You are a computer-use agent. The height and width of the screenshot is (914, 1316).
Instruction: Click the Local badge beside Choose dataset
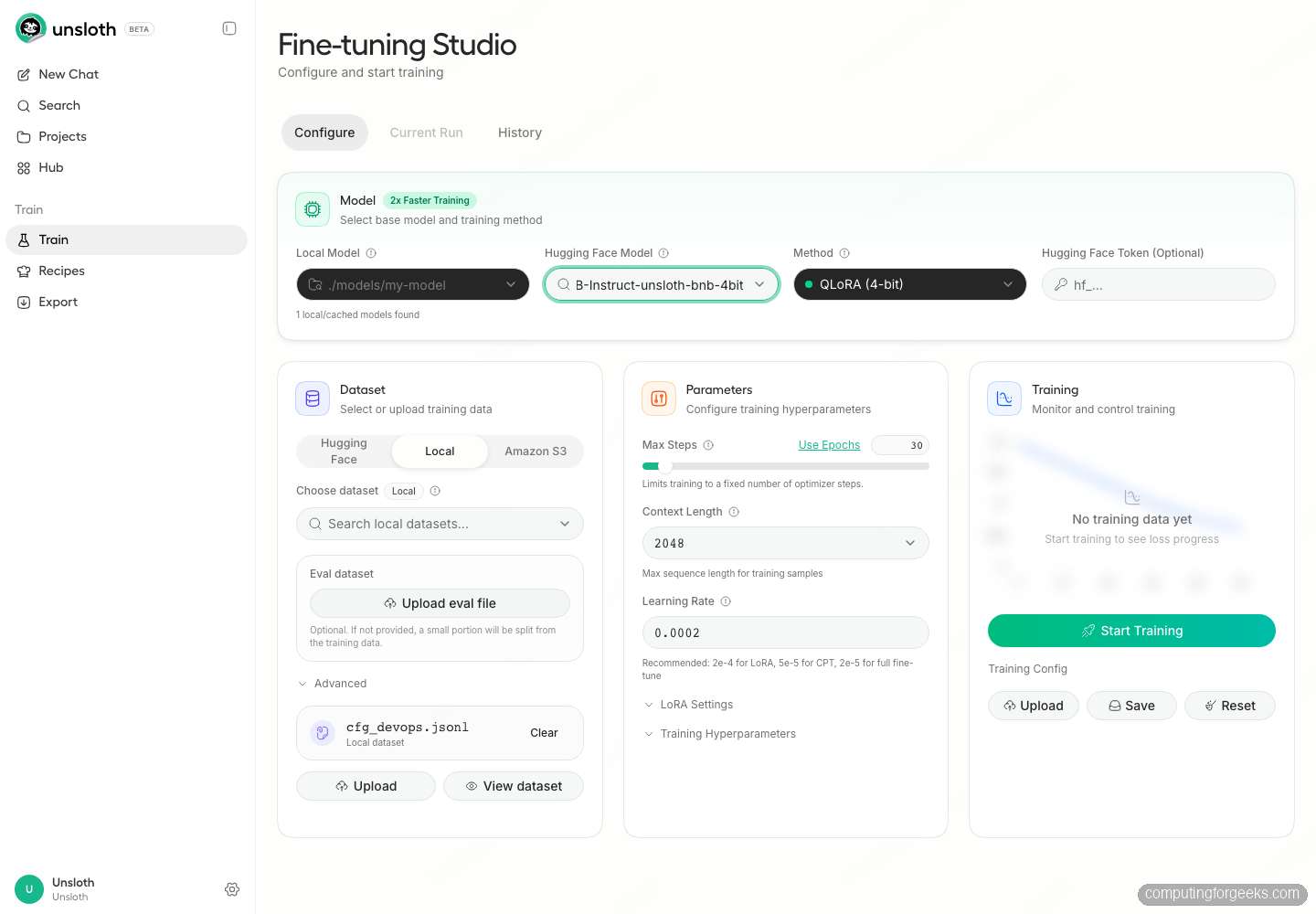click(x=404, y=491)
